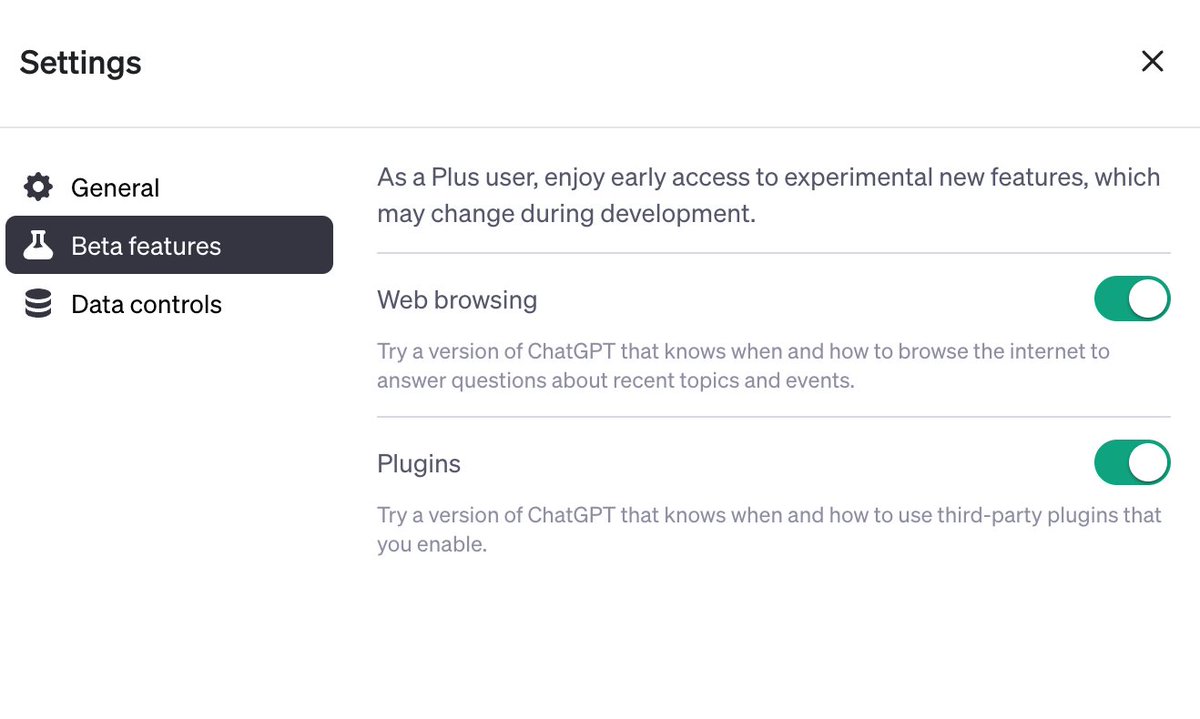
Task: Click the Plus user early access paragraph
Action: coord(768,196)
